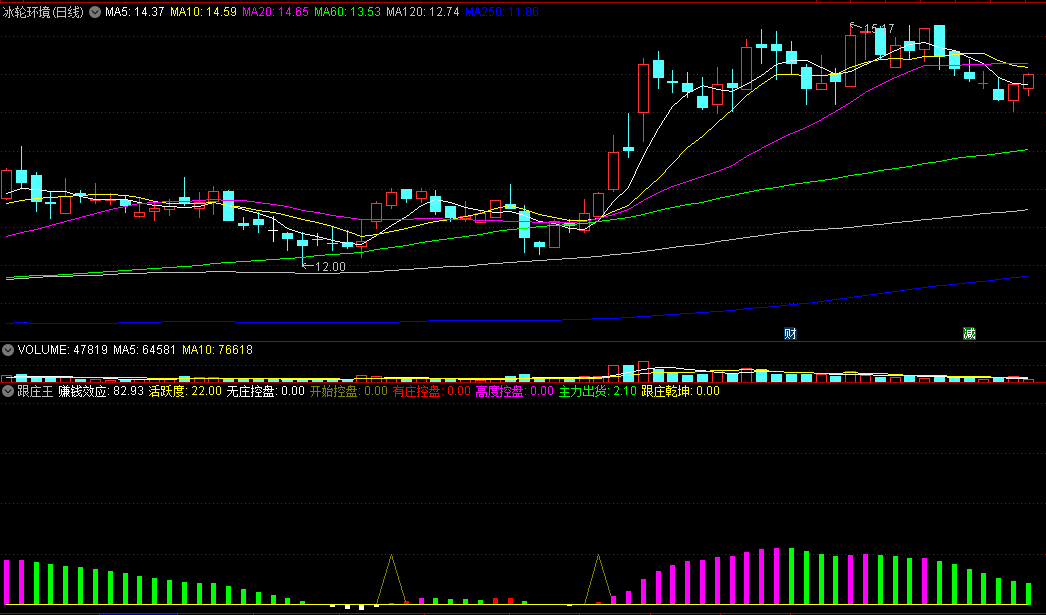Click the MA10: 14.59 label

(203, 12)
